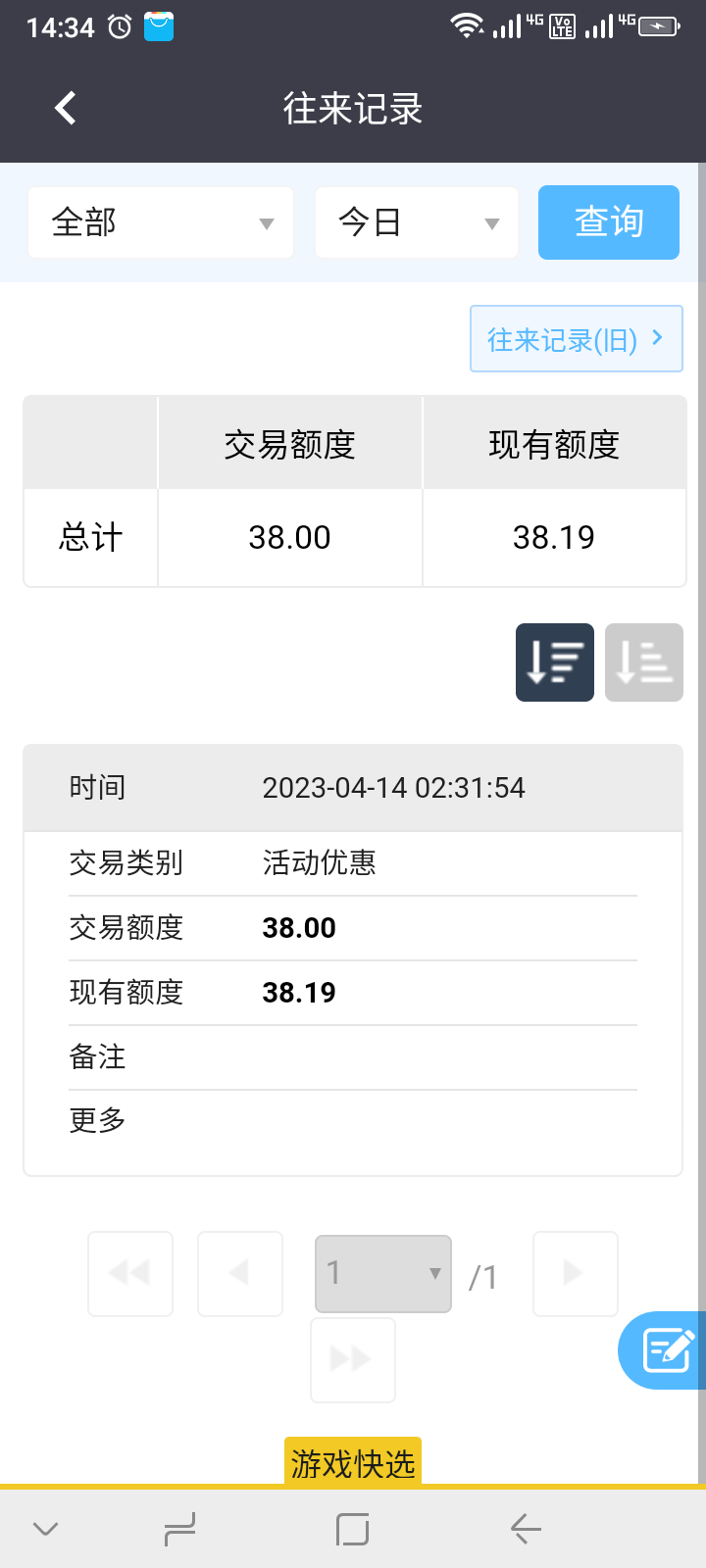Jump to last page of records
This screenshot has width=706, height=1568.
352,1359
